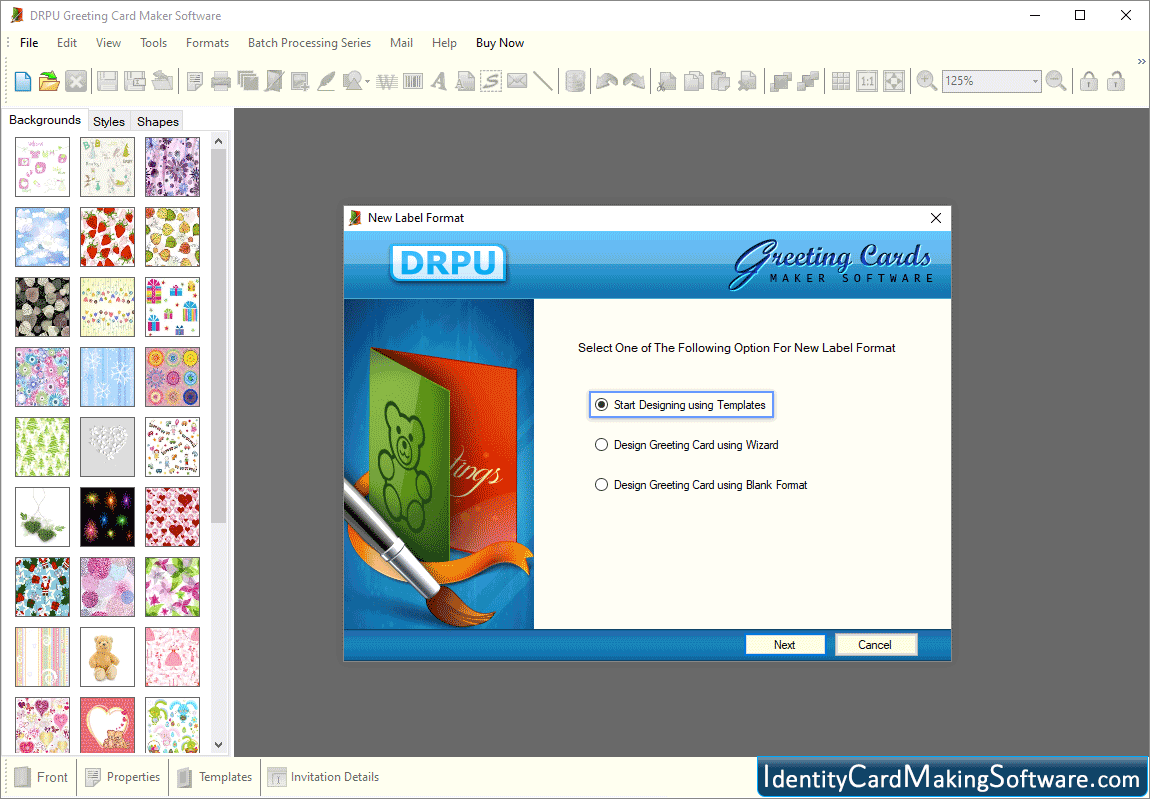Viewport: 1150px width, 799px height.
Task: Open the Edit menu
Action: [x=67, y=43]
